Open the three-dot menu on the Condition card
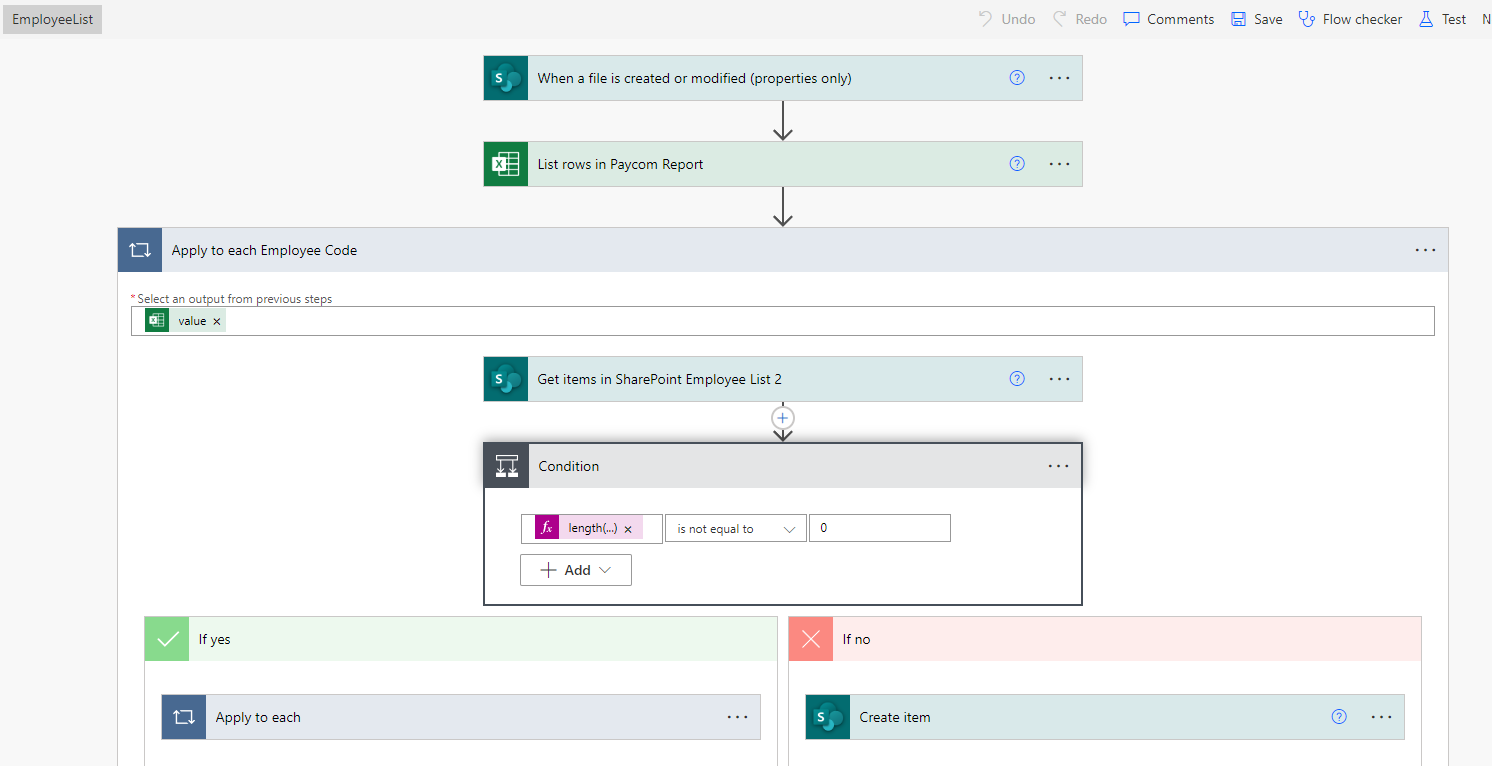This screenshot has width=1492, height=766. click(x=1058, y=466)
